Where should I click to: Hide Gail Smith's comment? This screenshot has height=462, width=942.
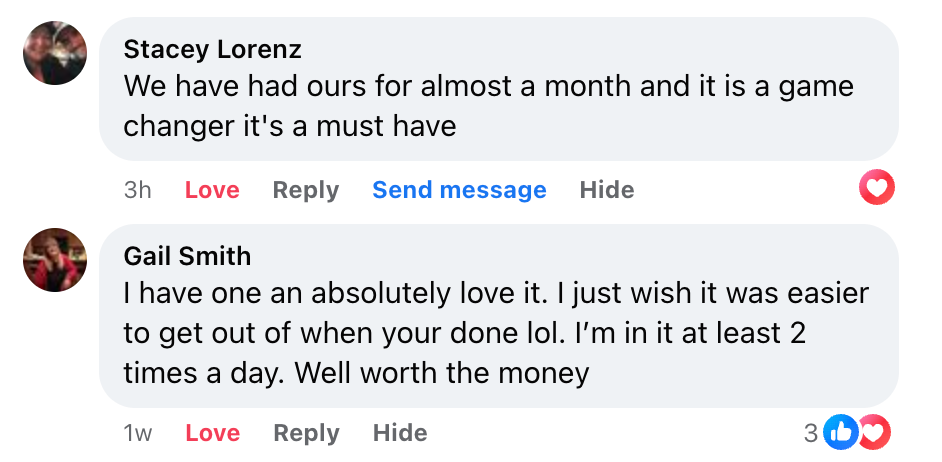tap(400, 433)
